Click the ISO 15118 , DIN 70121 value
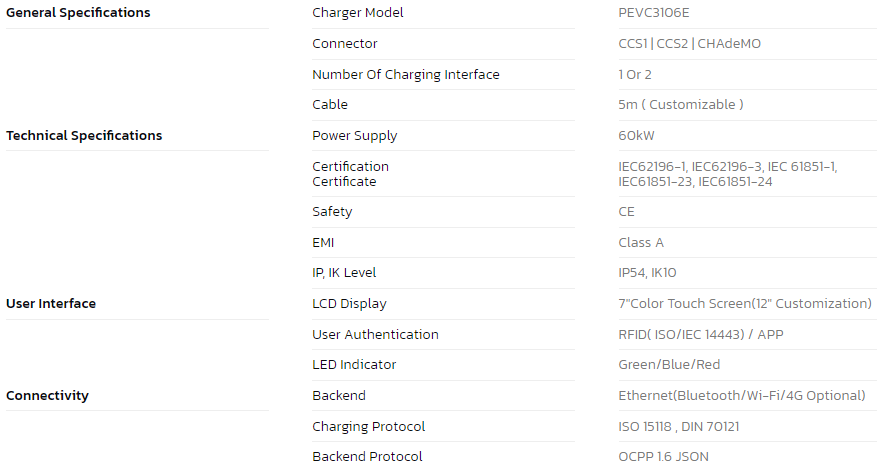This screenshot has height=472, width=877. [x=678, y=426]
